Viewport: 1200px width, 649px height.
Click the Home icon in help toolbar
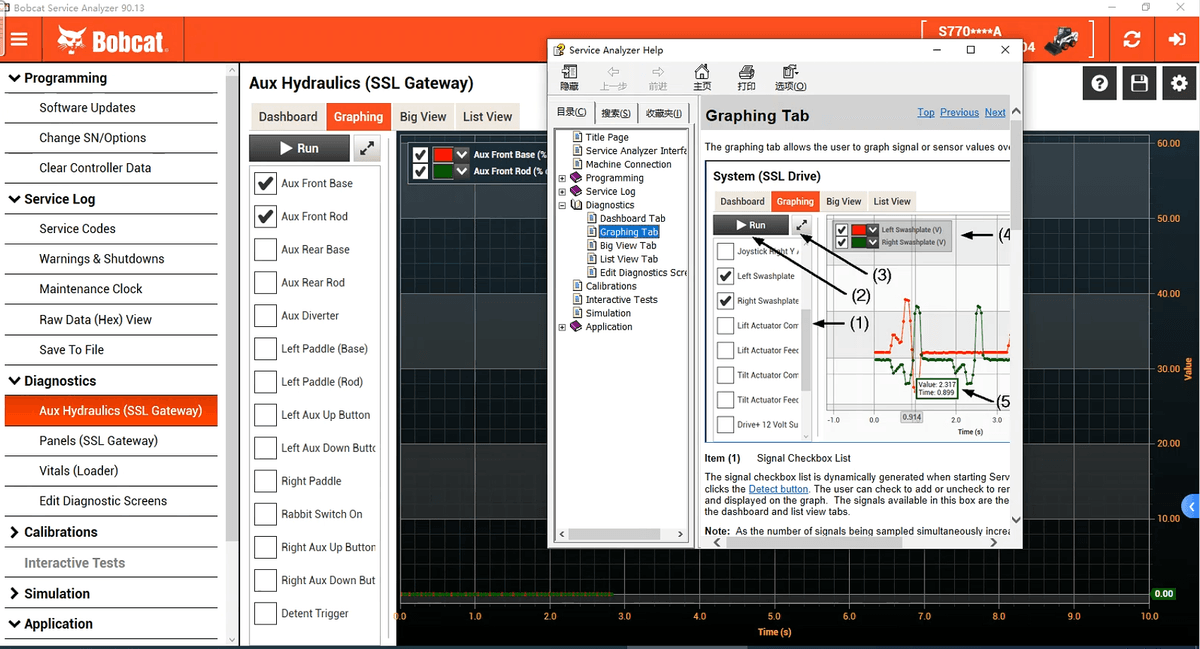[x=702, y=77]
